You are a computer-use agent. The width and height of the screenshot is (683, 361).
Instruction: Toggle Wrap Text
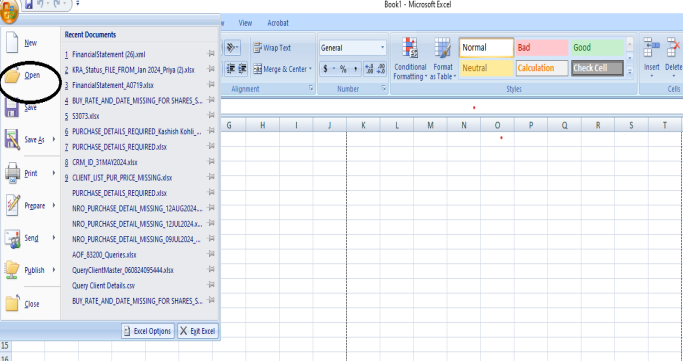coord(272,48)
